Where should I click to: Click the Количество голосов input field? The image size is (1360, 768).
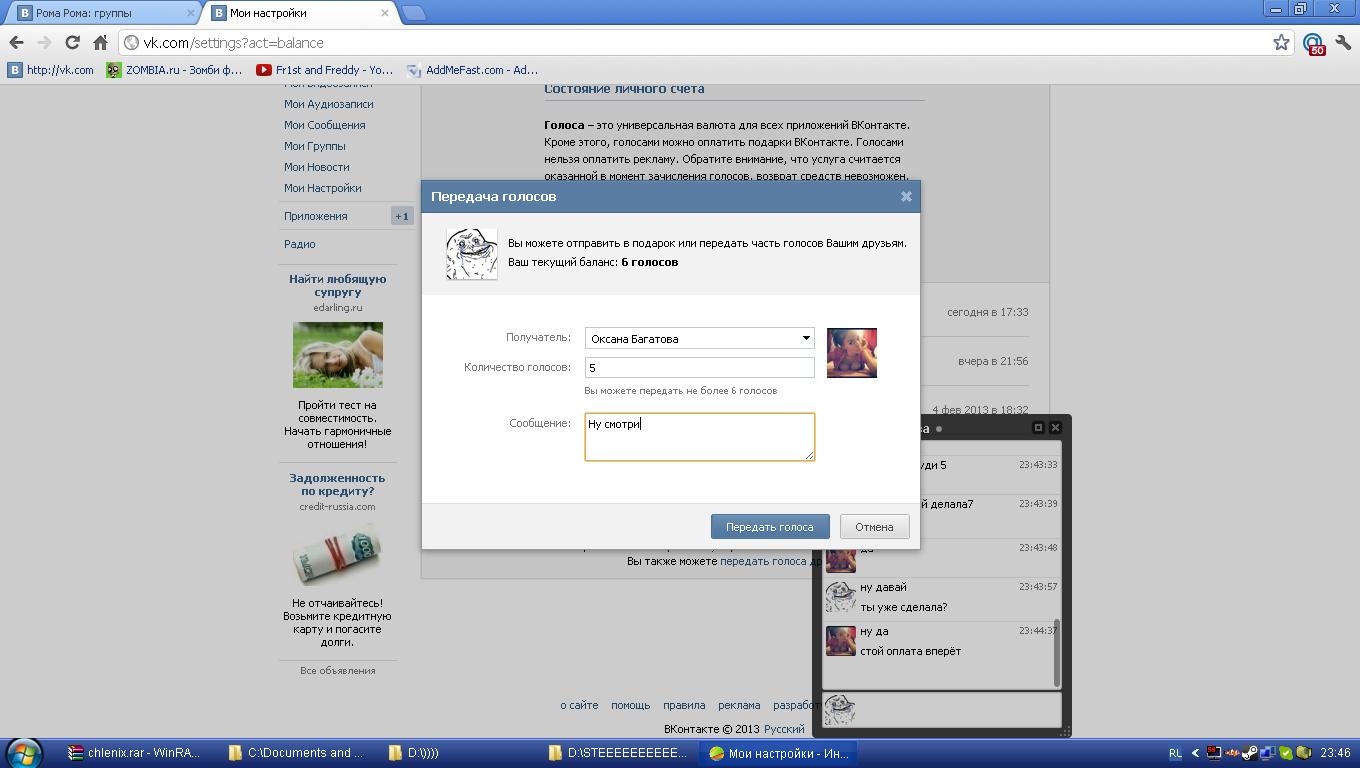point(699,367)
